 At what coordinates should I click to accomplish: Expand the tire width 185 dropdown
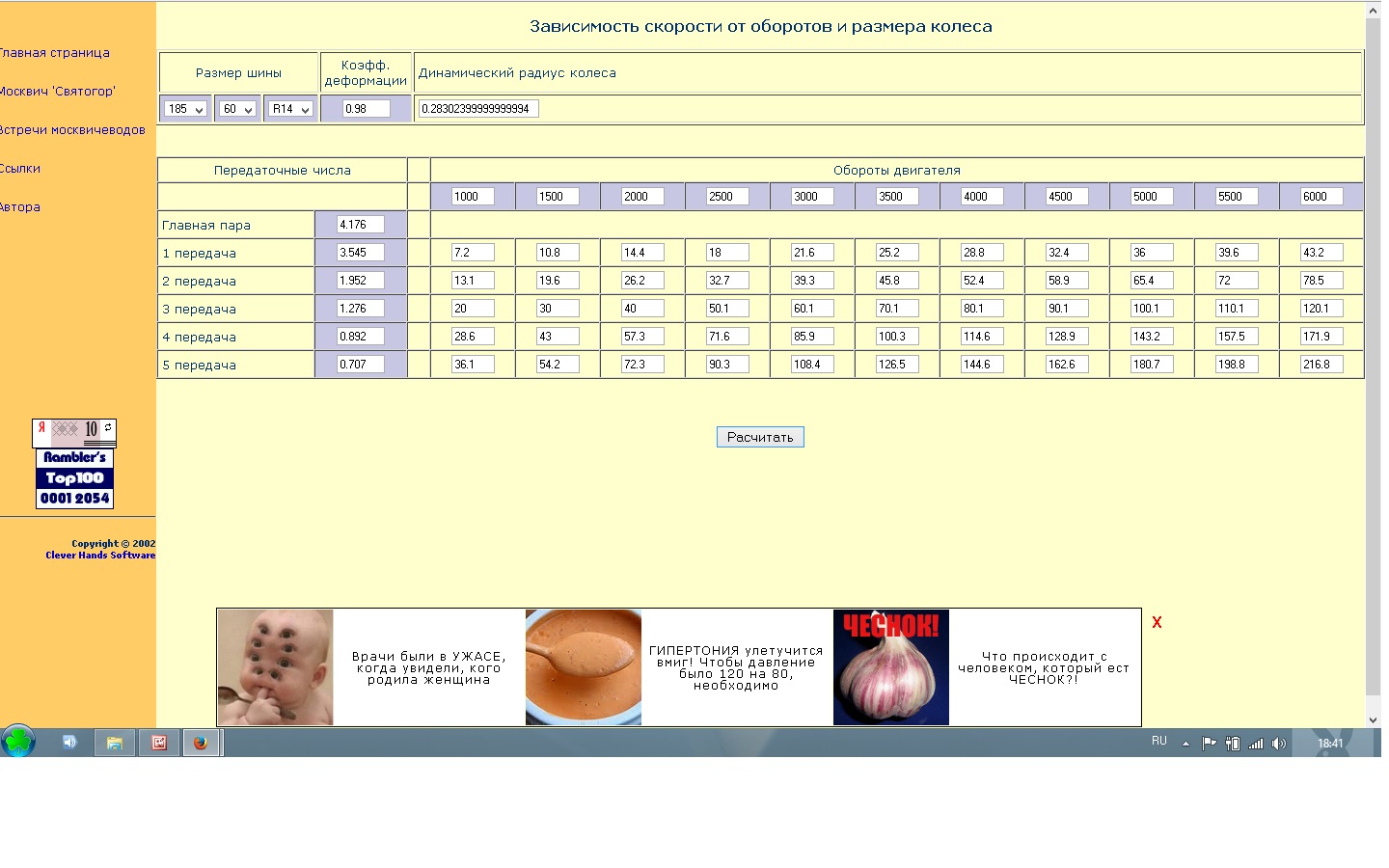[185, 109]
